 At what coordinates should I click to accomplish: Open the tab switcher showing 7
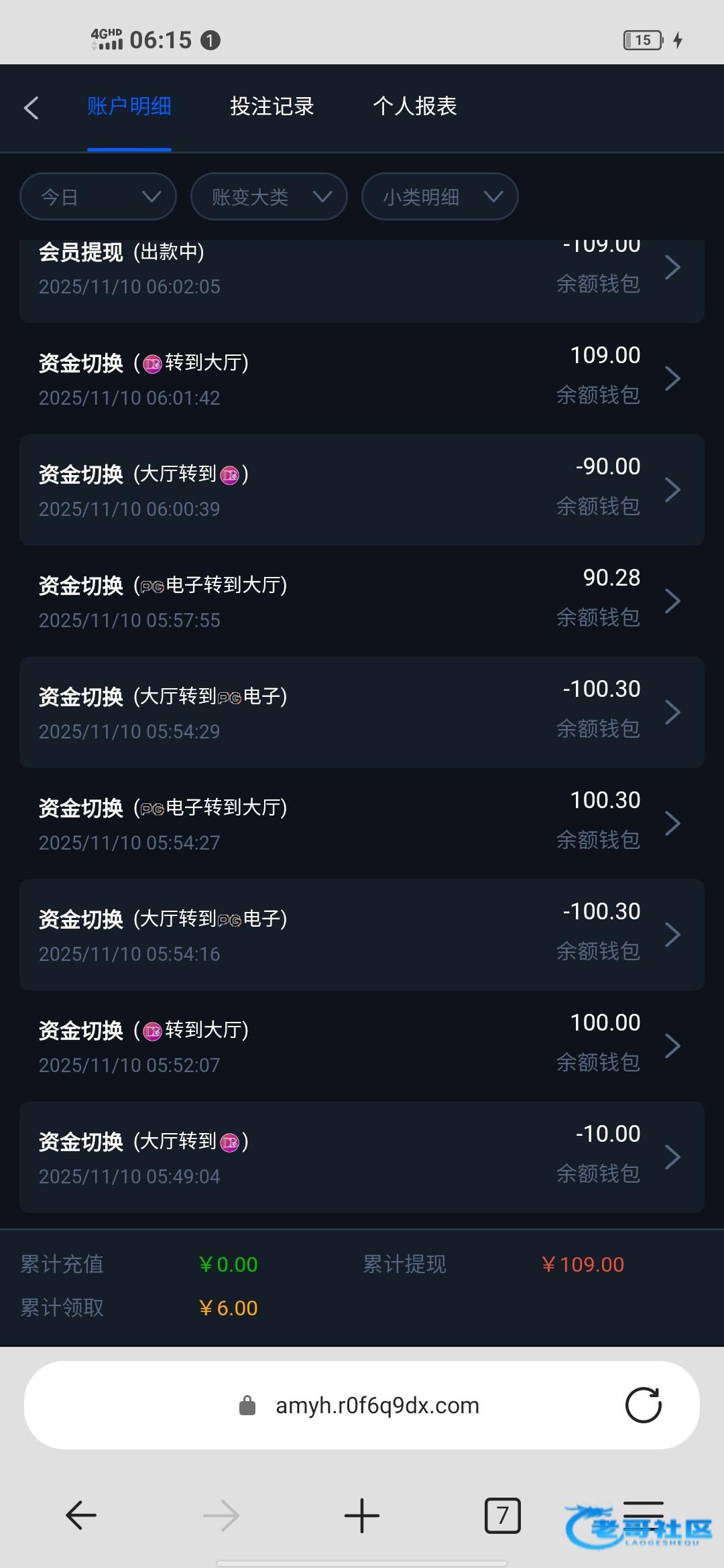[x=502, y=1515]
